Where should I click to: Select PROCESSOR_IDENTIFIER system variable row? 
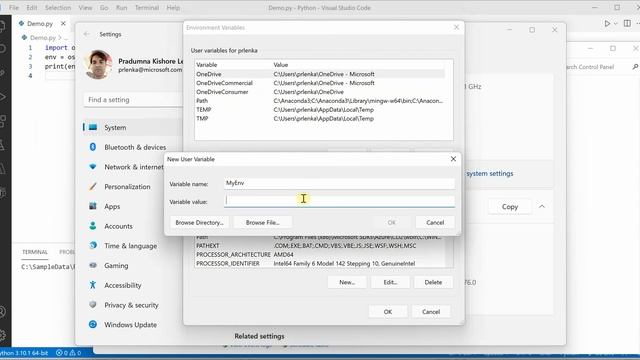pos(320,264)
